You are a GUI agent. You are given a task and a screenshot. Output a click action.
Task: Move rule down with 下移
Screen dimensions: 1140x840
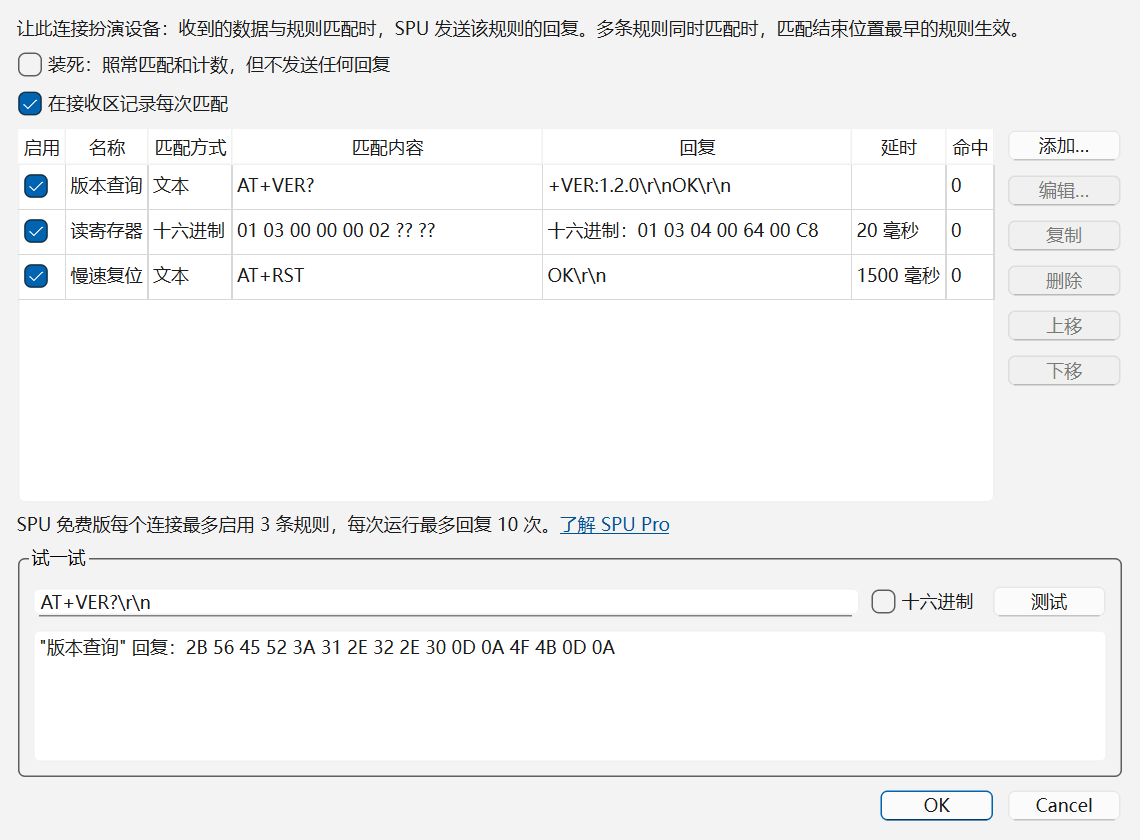click(1064, 371)
